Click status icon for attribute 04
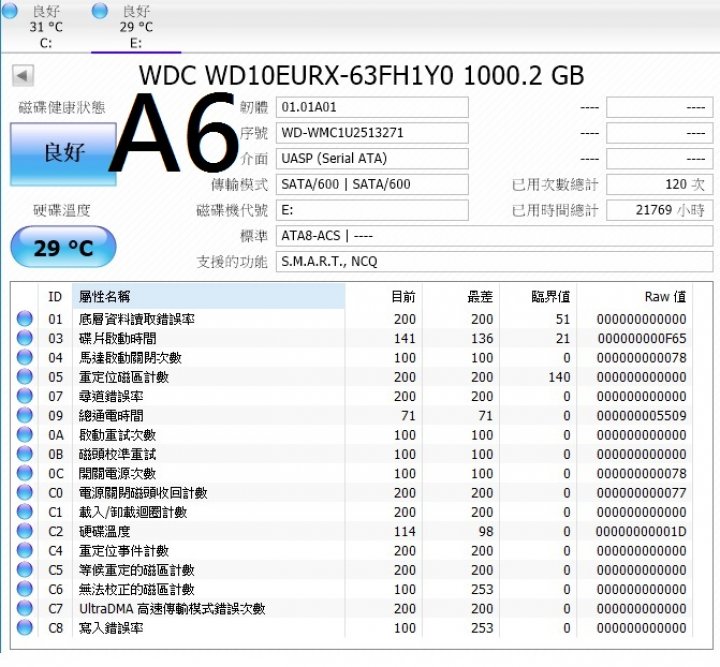This screenshot has height=667, width=720. 25,357
